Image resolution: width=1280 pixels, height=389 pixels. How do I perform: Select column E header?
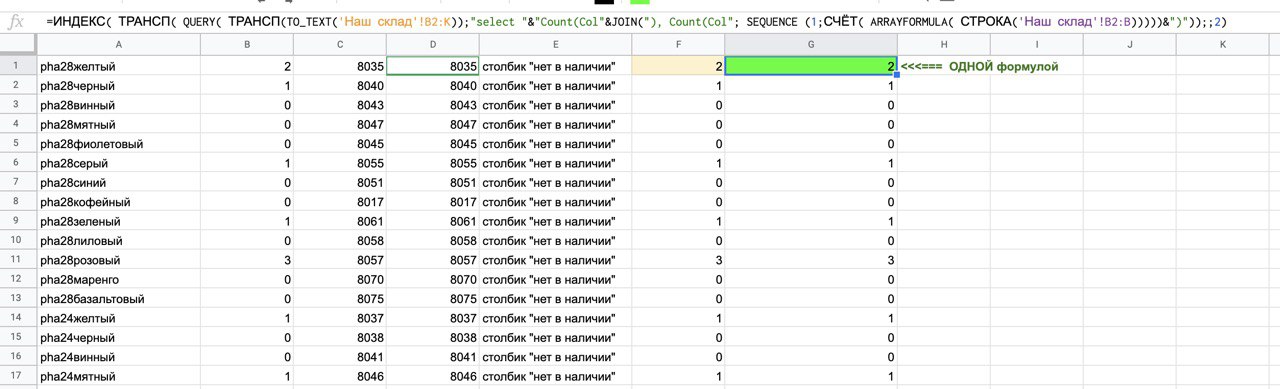pos(556,44)
